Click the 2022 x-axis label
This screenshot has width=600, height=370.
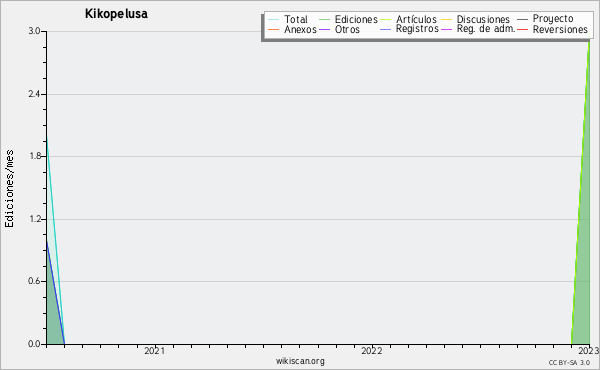coord(372,351)
